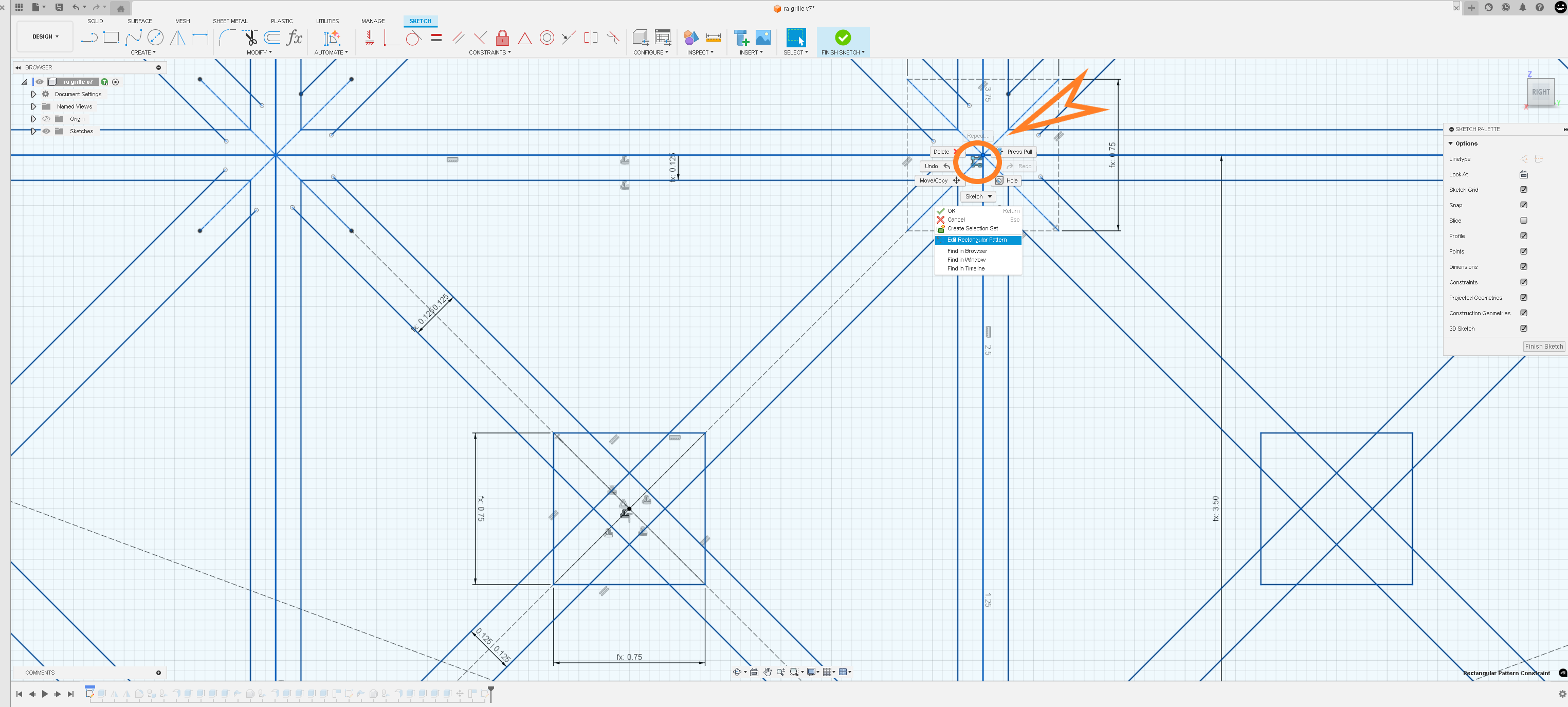Apply the Fix/Unfix lock constraint
Screen dimensions: 1568x707
tap(502, 38)
